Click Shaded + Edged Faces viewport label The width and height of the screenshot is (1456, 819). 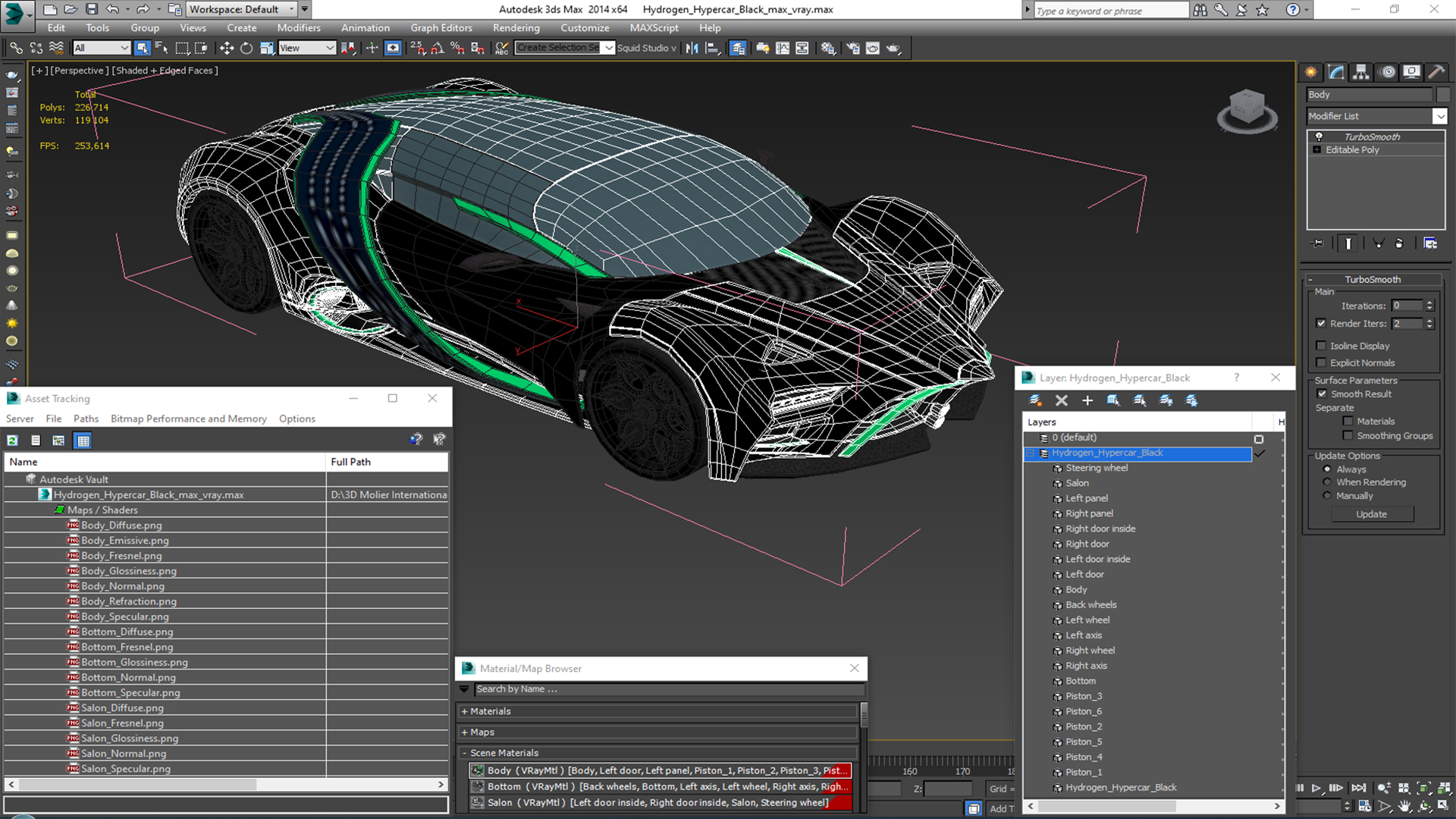click(x=165, y=71)
